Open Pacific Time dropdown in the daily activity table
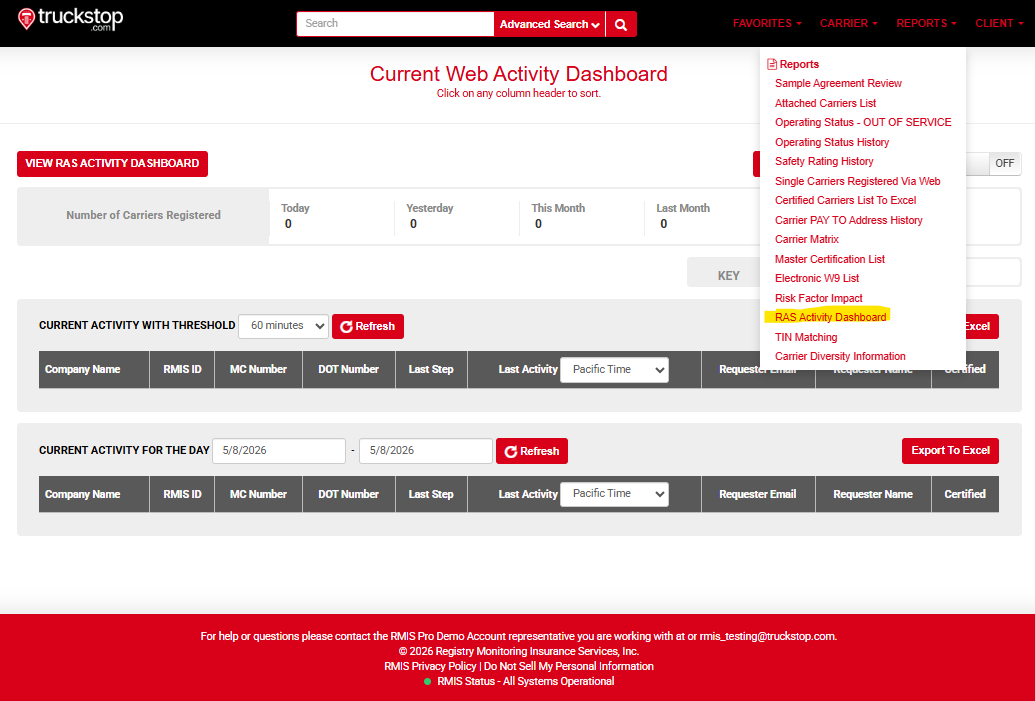The width and height of the screenshot is (1035, 701). [x=614, y=494]
